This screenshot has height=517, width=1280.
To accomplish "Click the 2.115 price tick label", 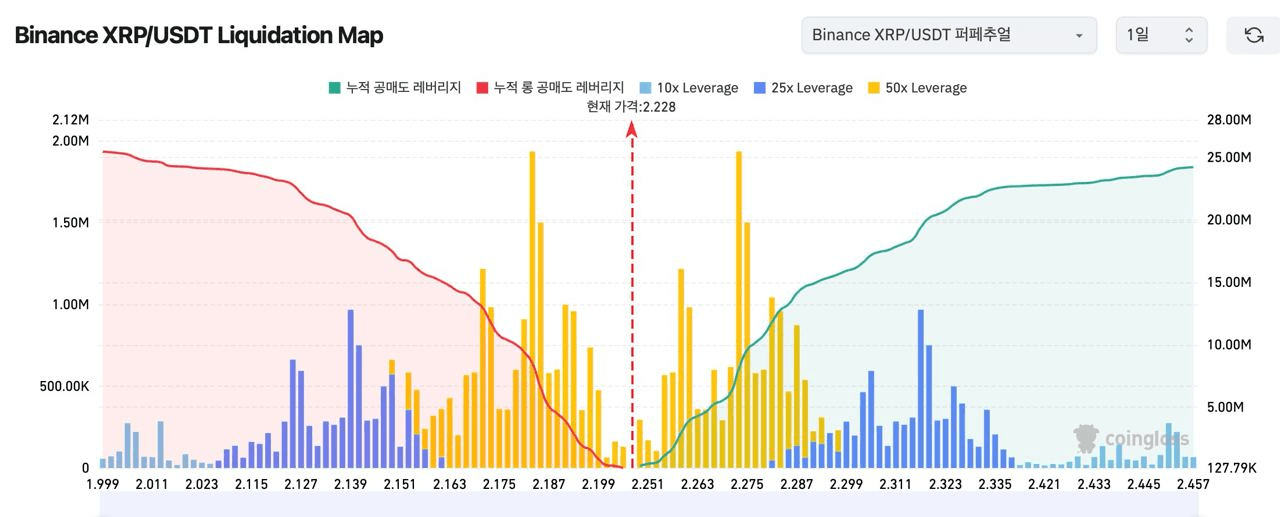I will (251, 484).
